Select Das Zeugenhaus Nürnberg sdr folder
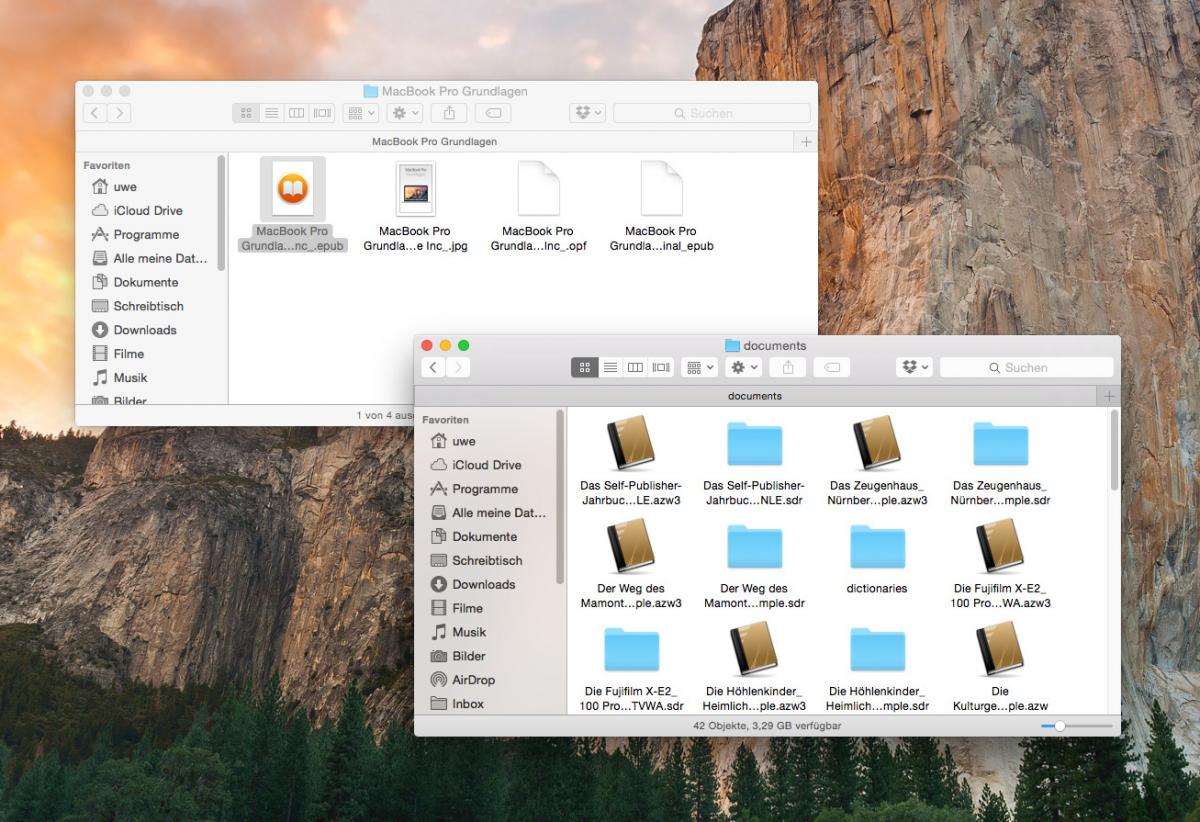This screenshot has width=1200, height=822. point(1000,444)
